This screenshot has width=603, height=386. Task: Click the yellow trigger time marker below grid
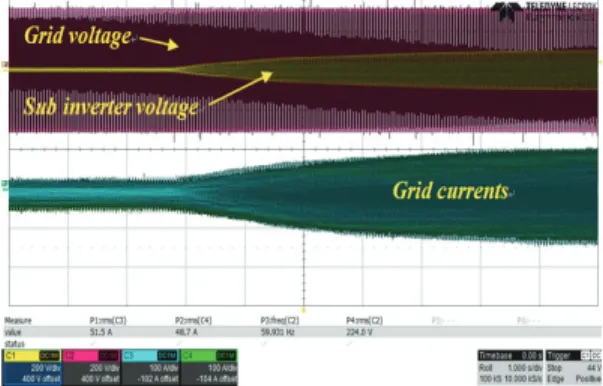[304, 309]
